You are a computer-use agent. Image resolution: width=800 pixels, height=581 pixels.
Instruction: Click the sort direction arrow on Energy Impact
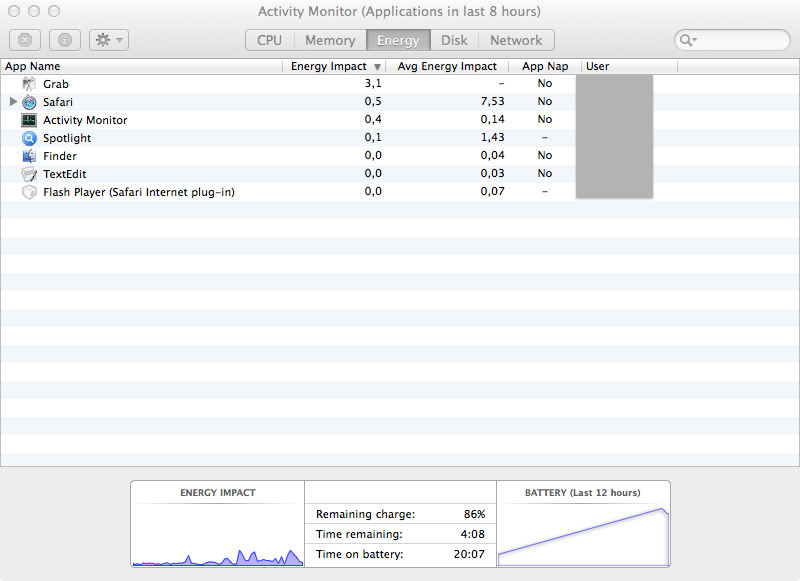tap(377, 67)
